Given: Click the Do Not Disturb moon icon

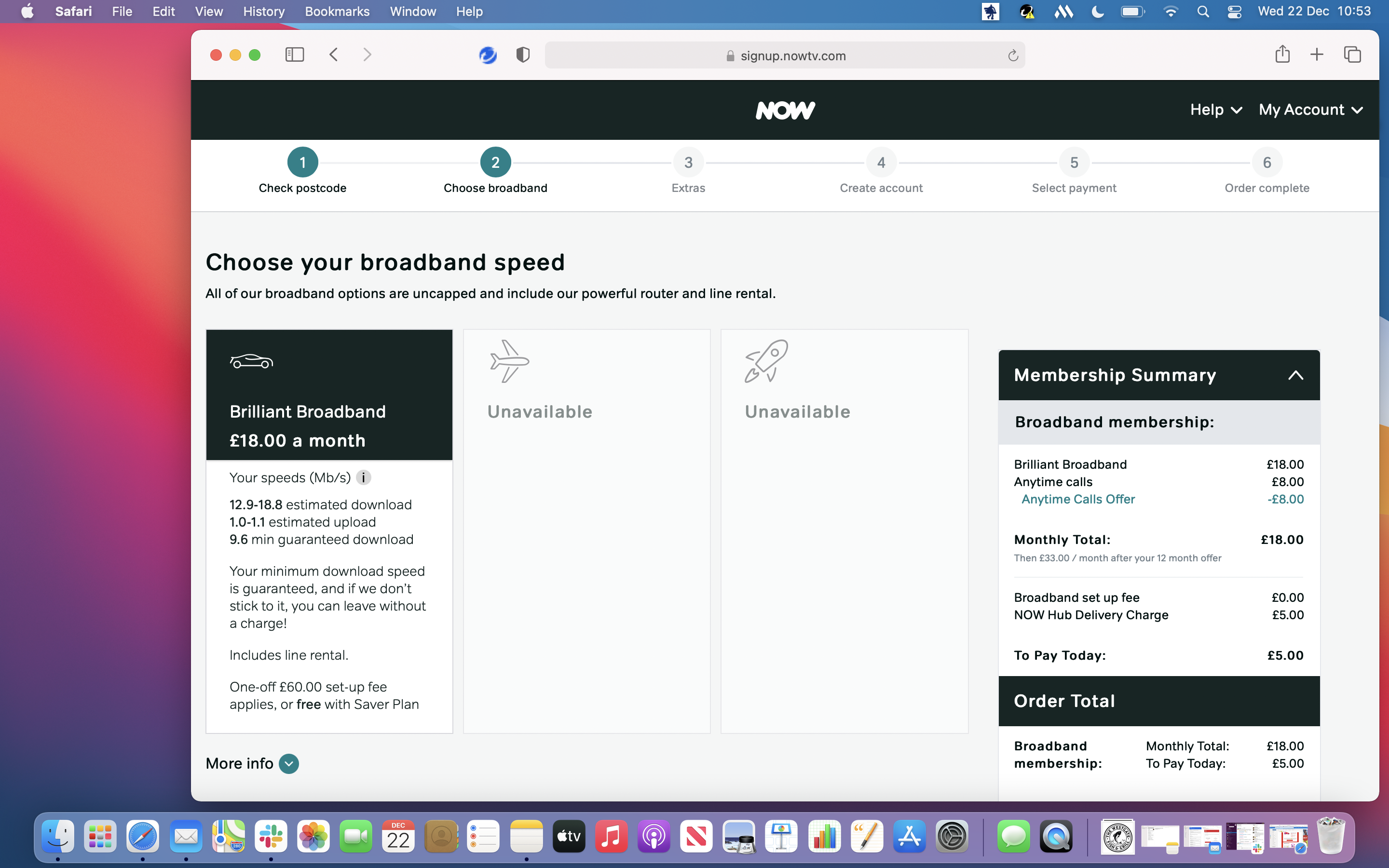Looking at the screenshot, I should [1097, 12].
